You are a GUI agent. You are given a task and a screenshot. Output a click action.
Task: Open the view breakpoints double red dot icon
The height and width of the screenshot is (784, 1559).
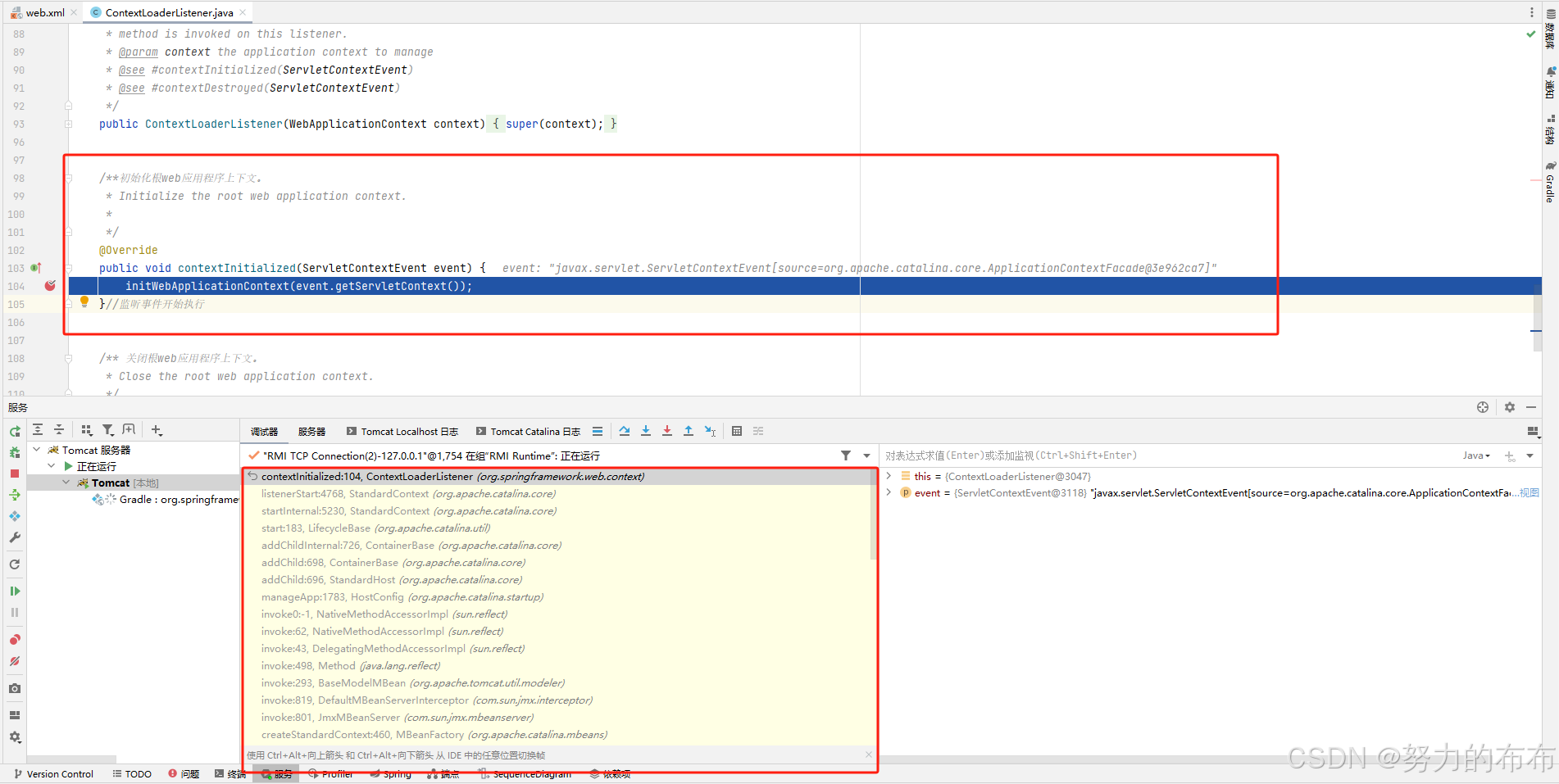click(x=15, y=640)
